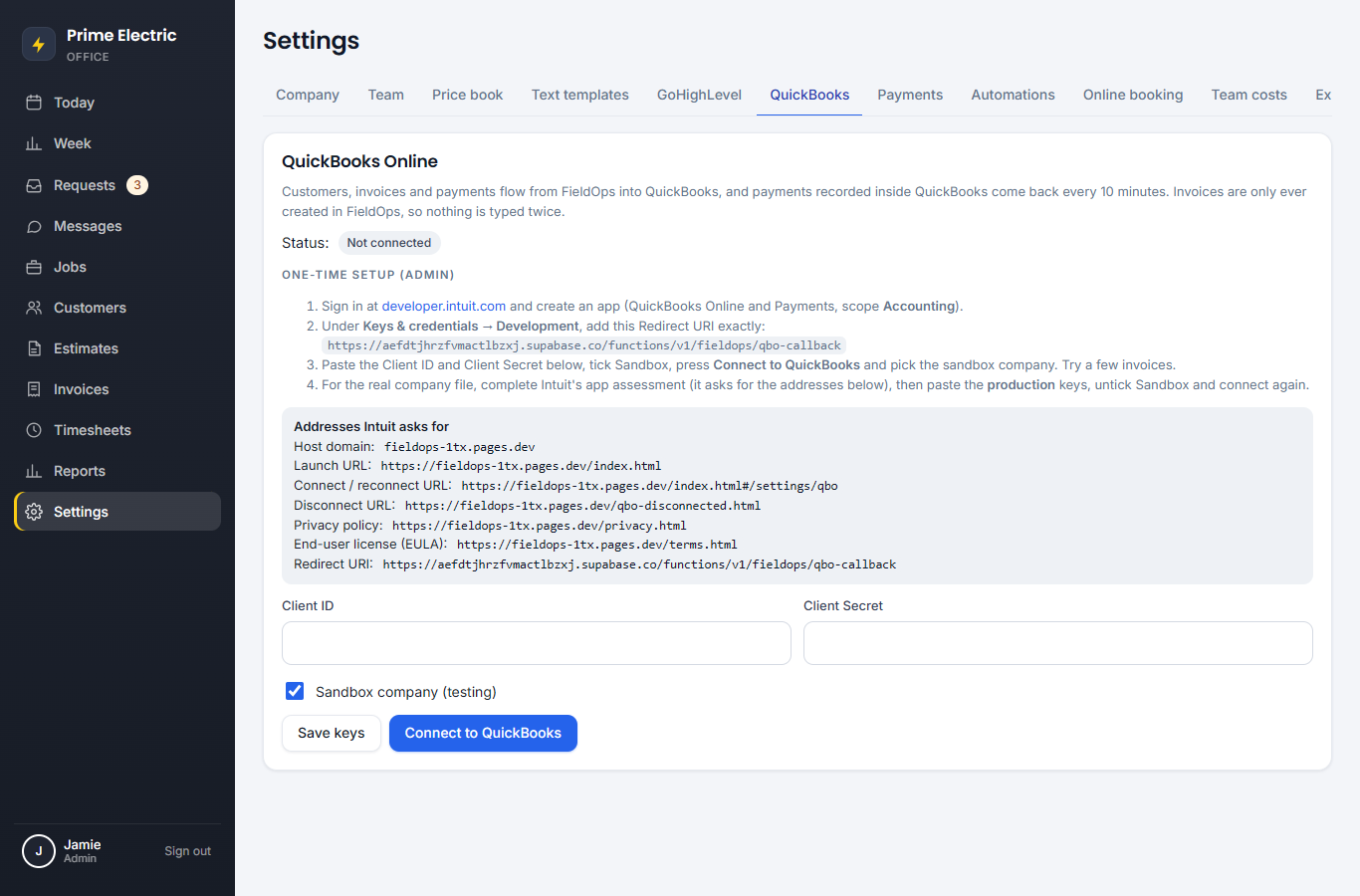Open the GoHighLevel tab

[699, 95]
